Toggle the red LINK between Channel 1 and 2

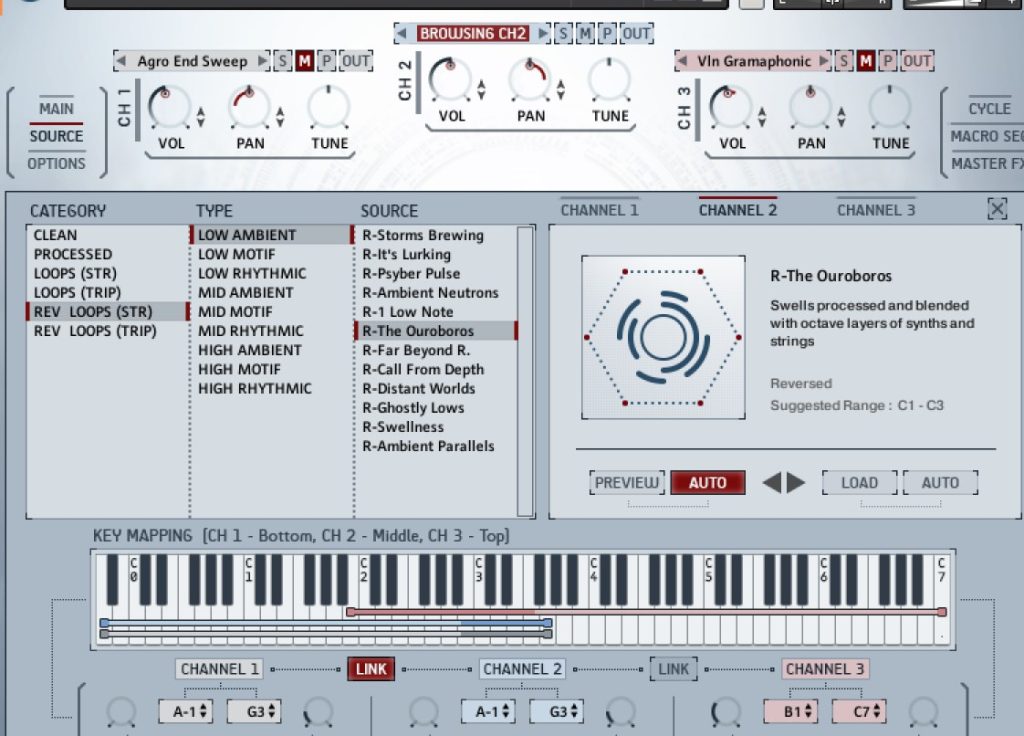point(371,669)
